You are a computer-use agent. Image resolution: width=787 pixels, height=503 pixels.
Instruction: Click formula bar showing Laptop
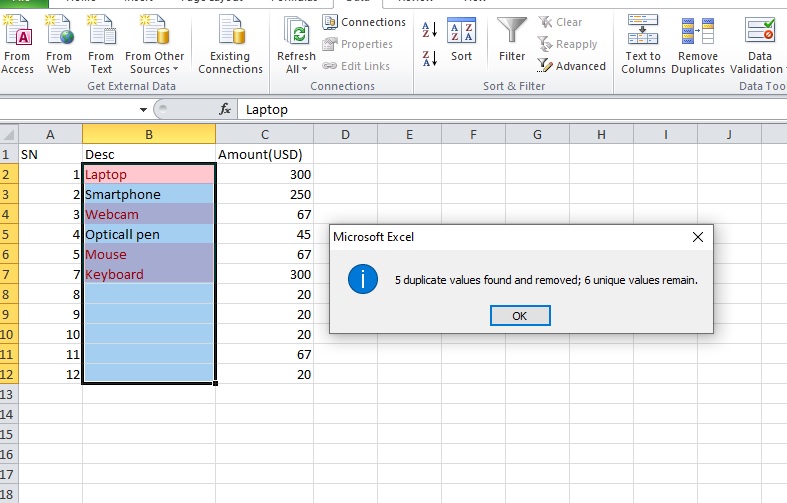[512, 109]
